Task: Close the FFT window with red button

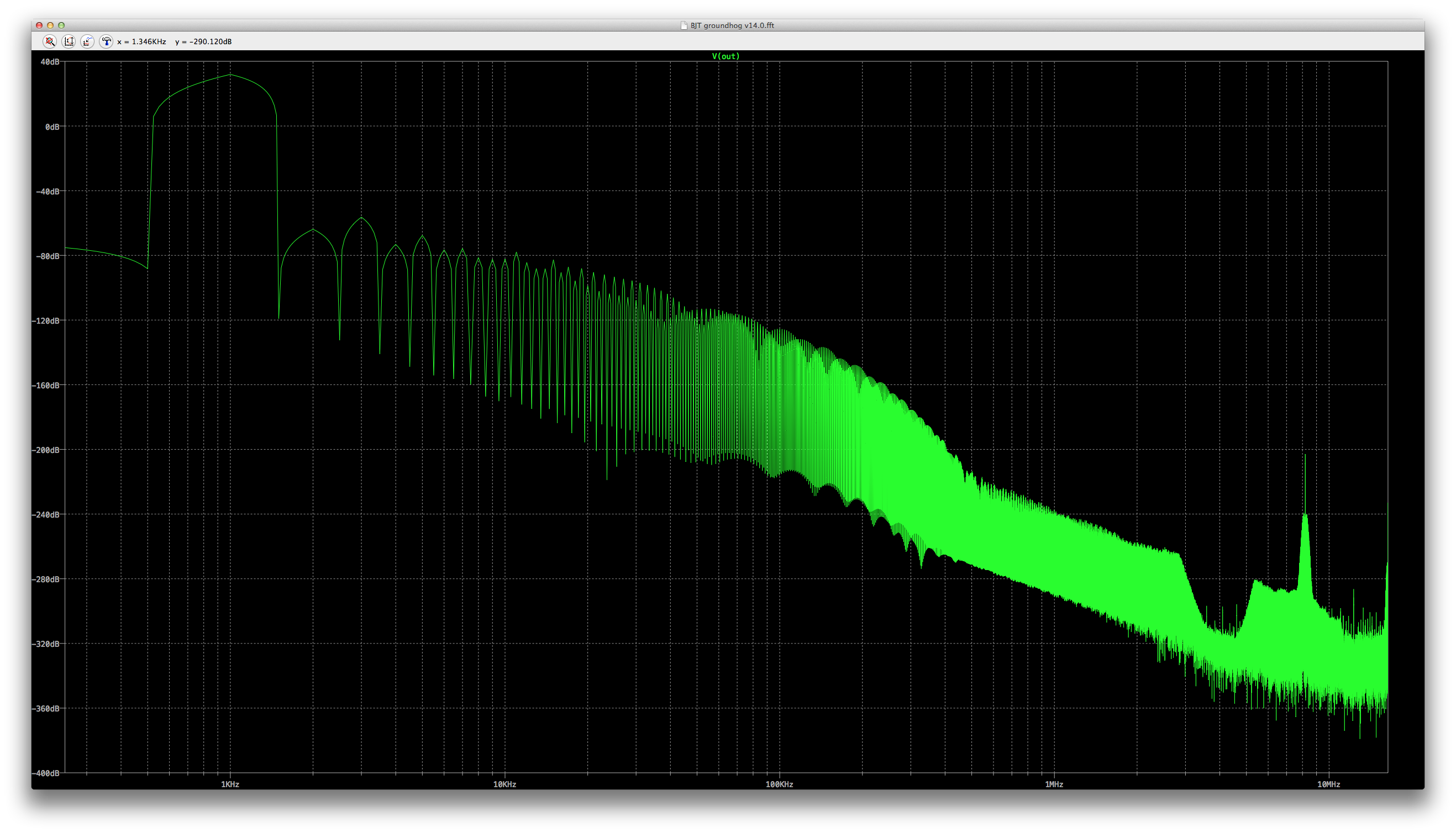Action: coord(39,25)
